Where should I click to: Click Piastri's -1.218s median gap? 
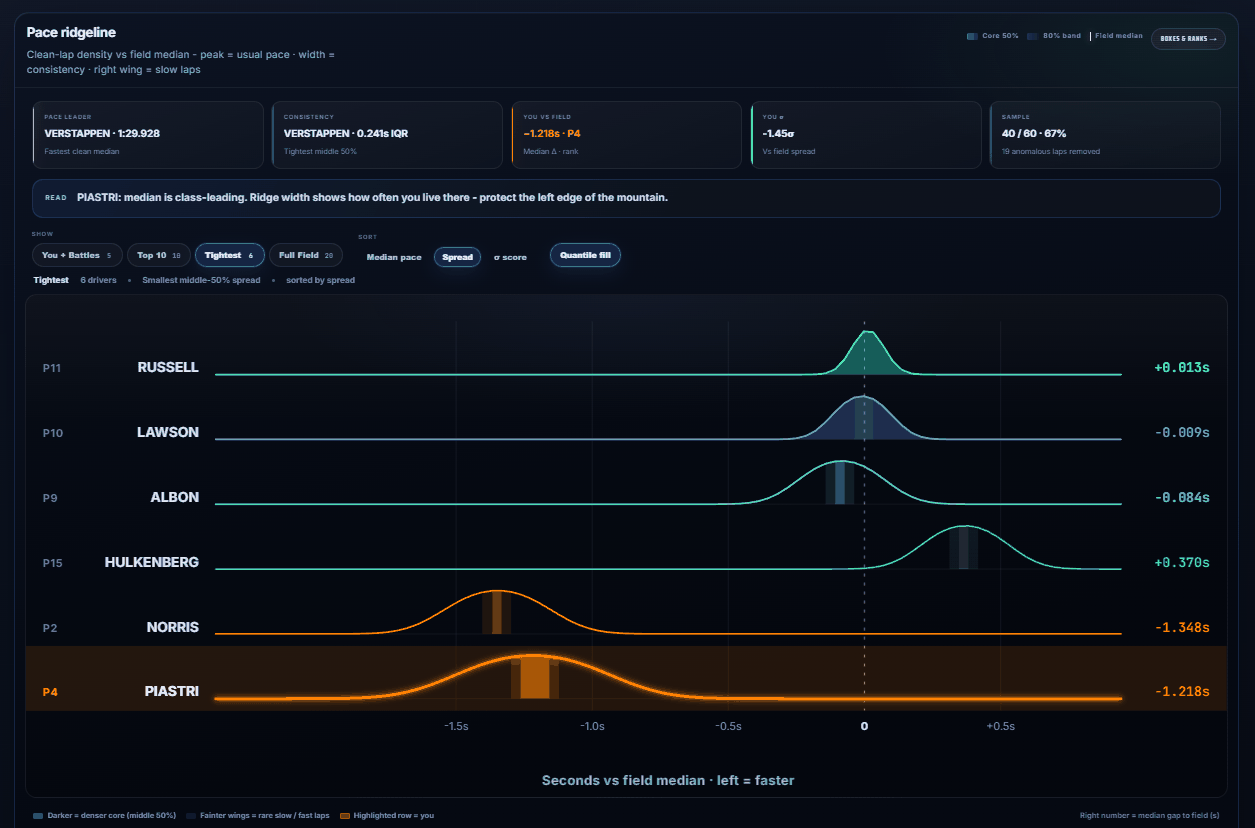tap(1182, 691)
